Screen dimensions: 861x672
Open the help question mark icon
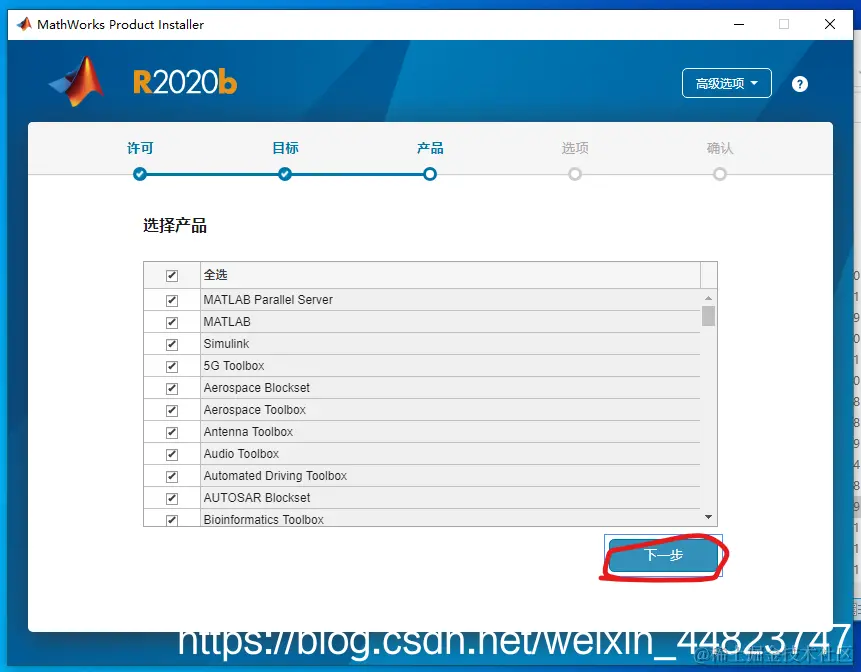(x=800, y=84)
